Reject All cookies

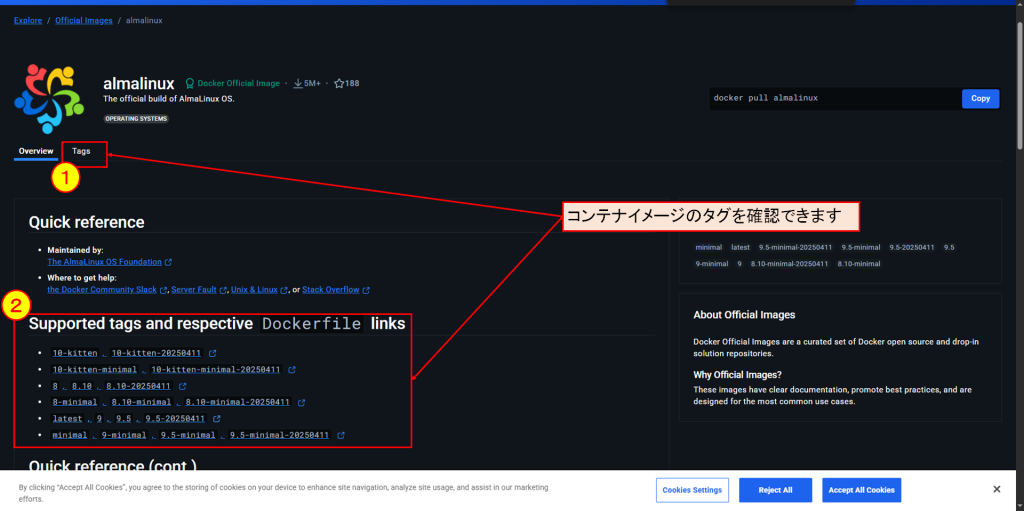click(775, 490)
